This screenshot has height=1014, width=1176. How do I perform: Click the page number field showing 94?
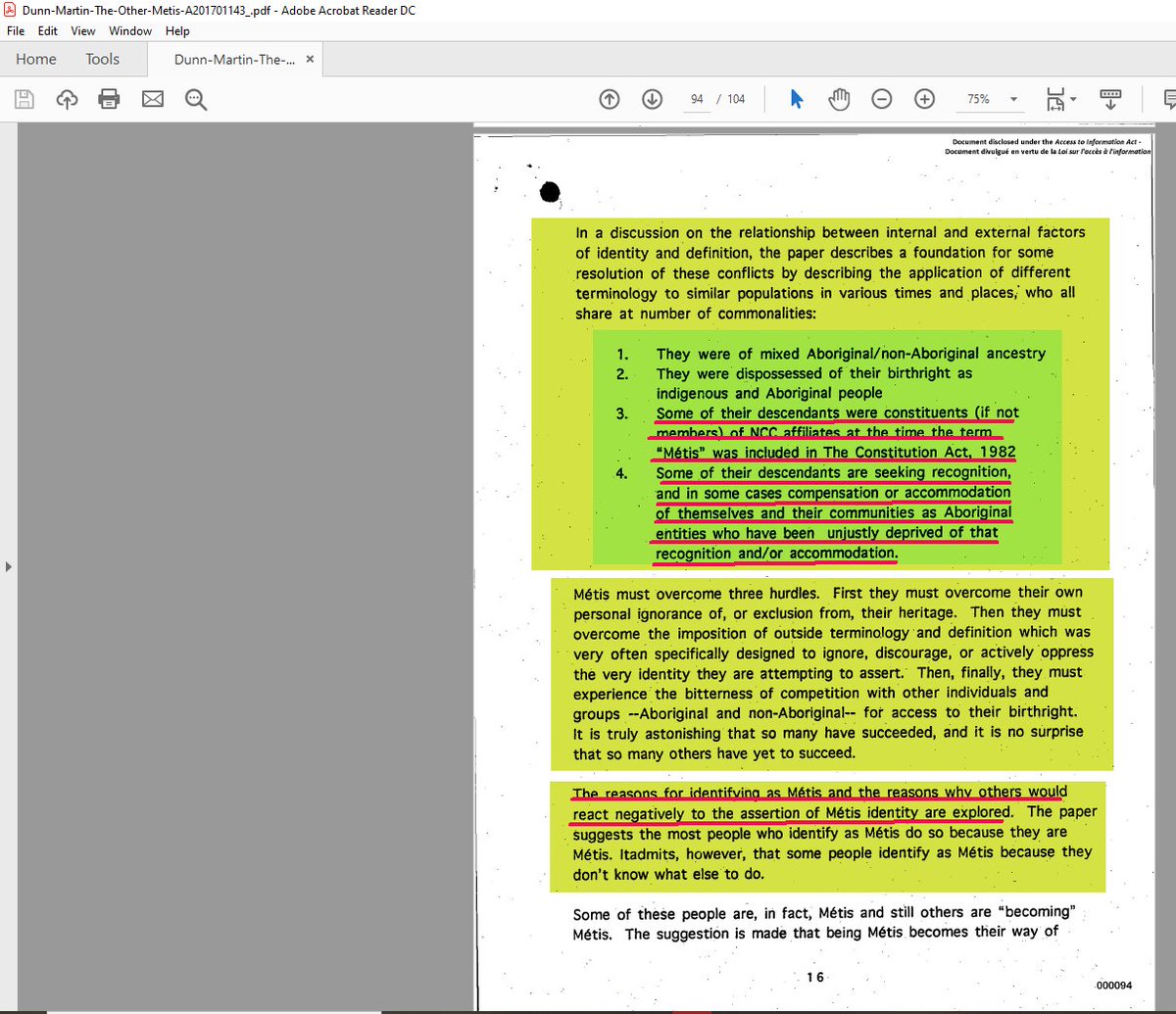point(697,99)
